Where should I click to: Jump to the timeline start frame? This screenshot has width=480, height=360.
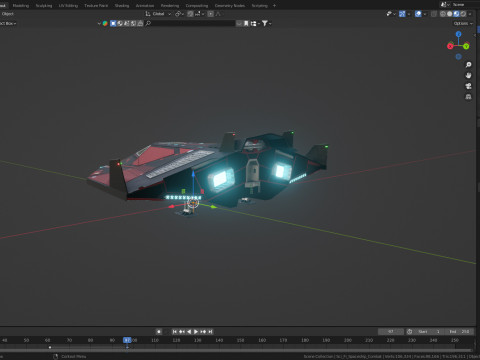[174, 332]
